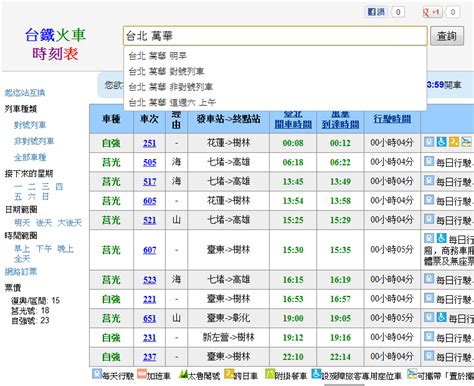Select suggestion 台北 萬華 明早

275,56
